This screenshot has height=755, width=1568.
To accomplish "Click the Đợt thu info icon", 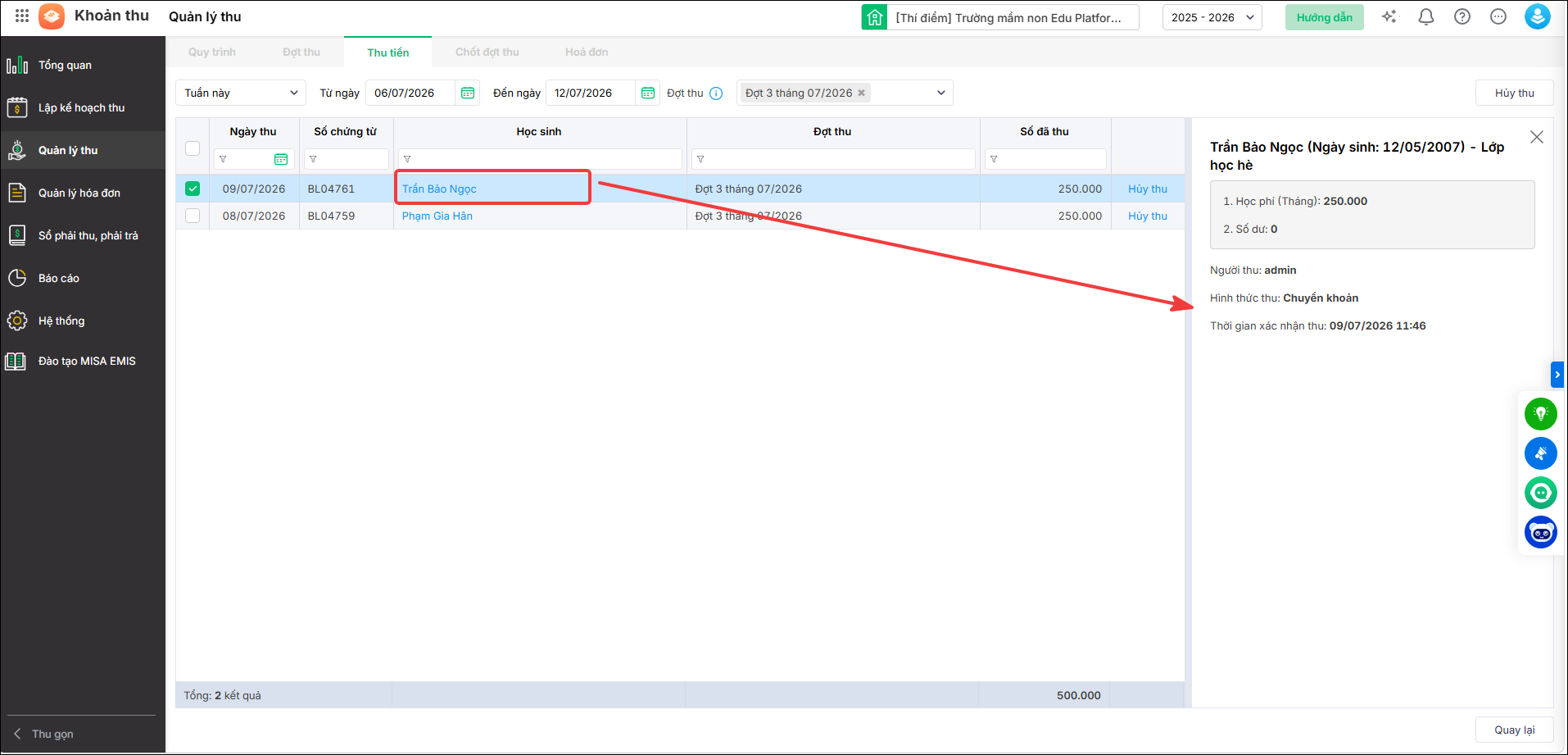I will 716,93.
